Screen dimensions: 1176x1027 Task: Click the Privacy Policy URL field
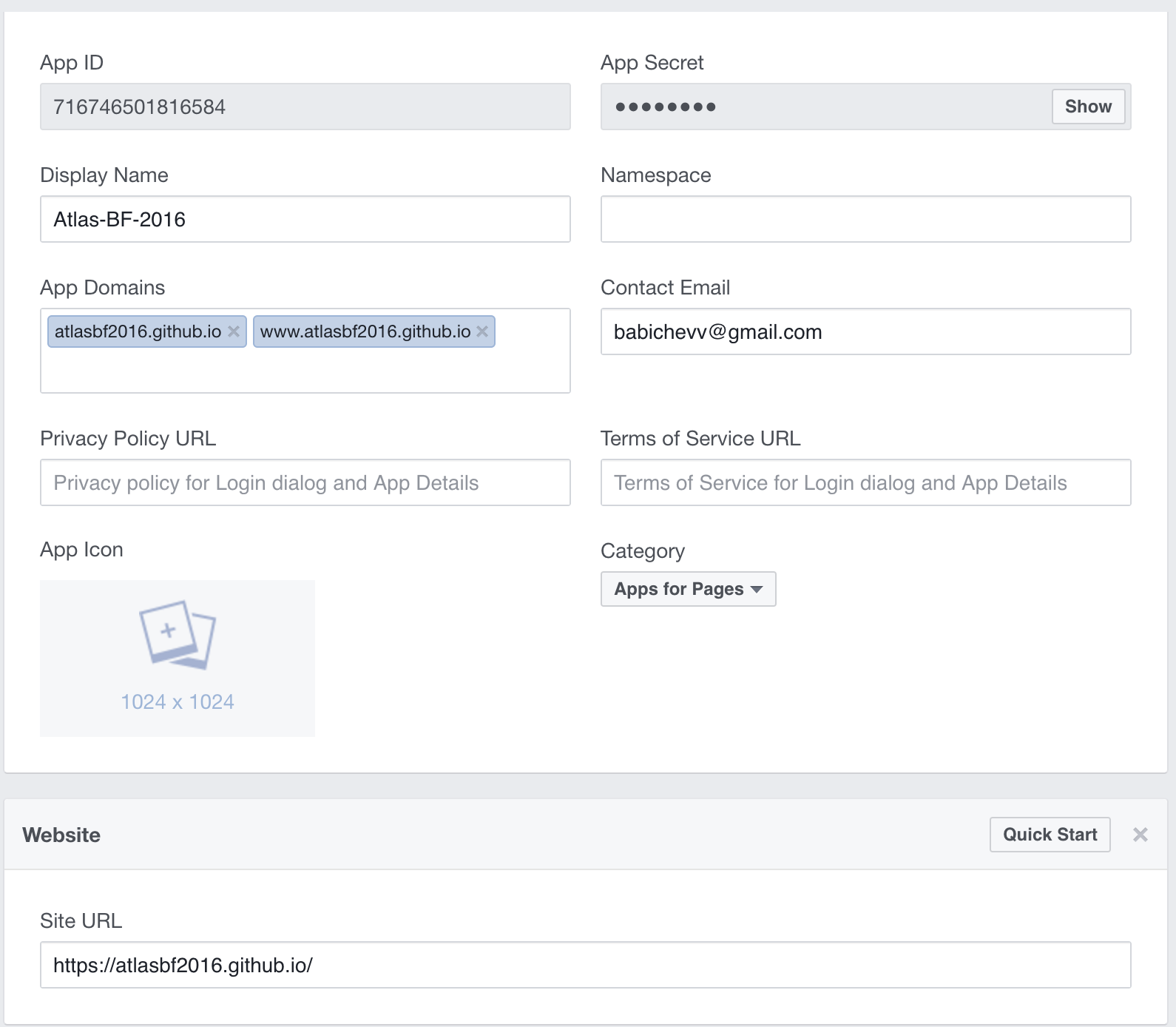[x=305, y=482]
